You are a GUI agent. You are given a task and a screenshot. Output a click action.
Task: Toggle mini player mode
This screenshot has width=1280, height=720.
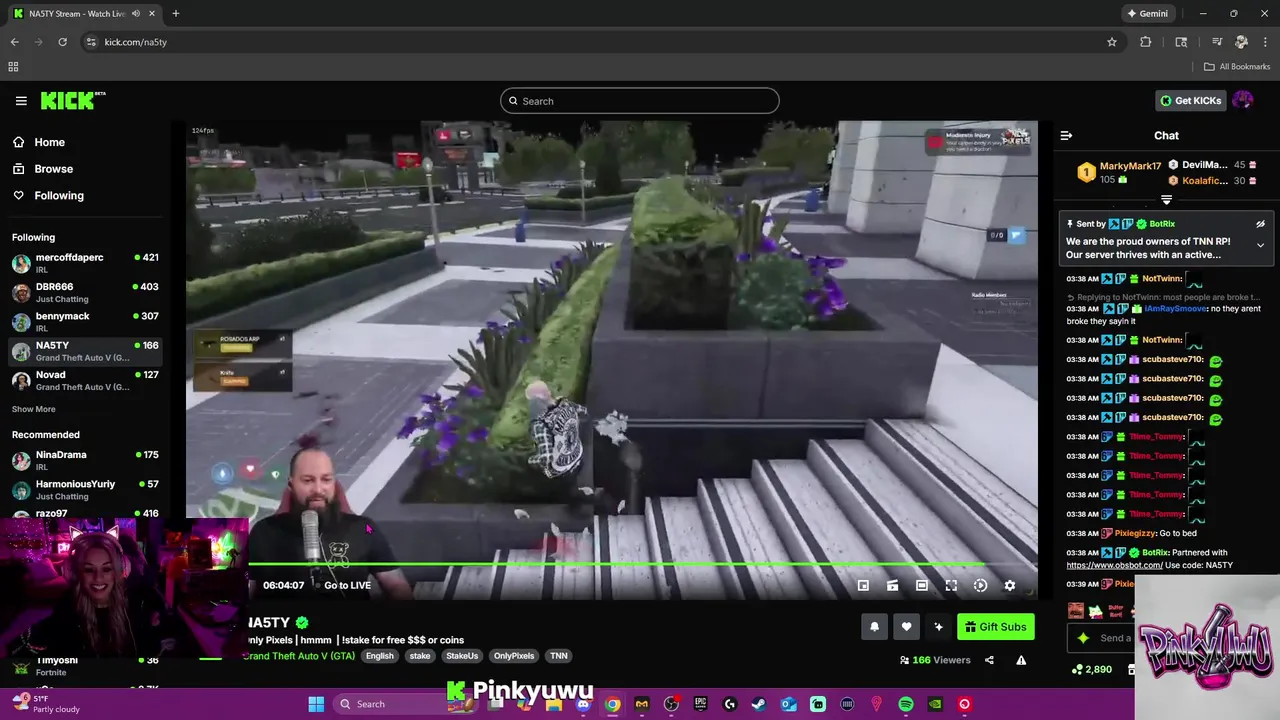(x=863, y=586)
